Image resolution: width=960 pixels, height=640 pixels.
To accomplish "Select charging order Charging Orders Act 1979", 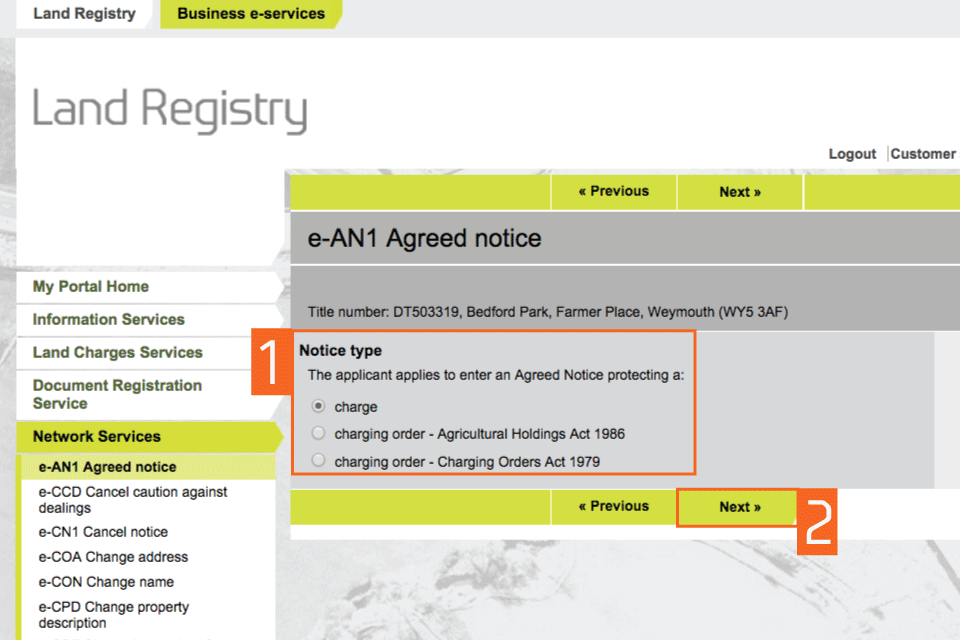I will pos(319,461).
